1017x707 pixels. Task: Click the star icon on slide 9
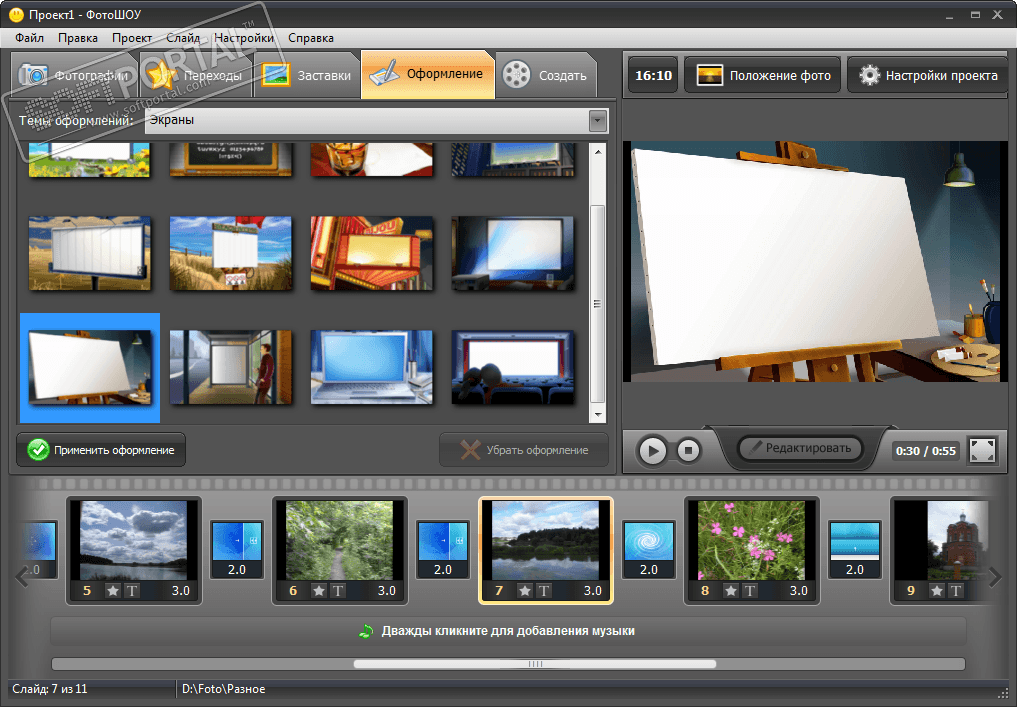[x=937, y=590]
